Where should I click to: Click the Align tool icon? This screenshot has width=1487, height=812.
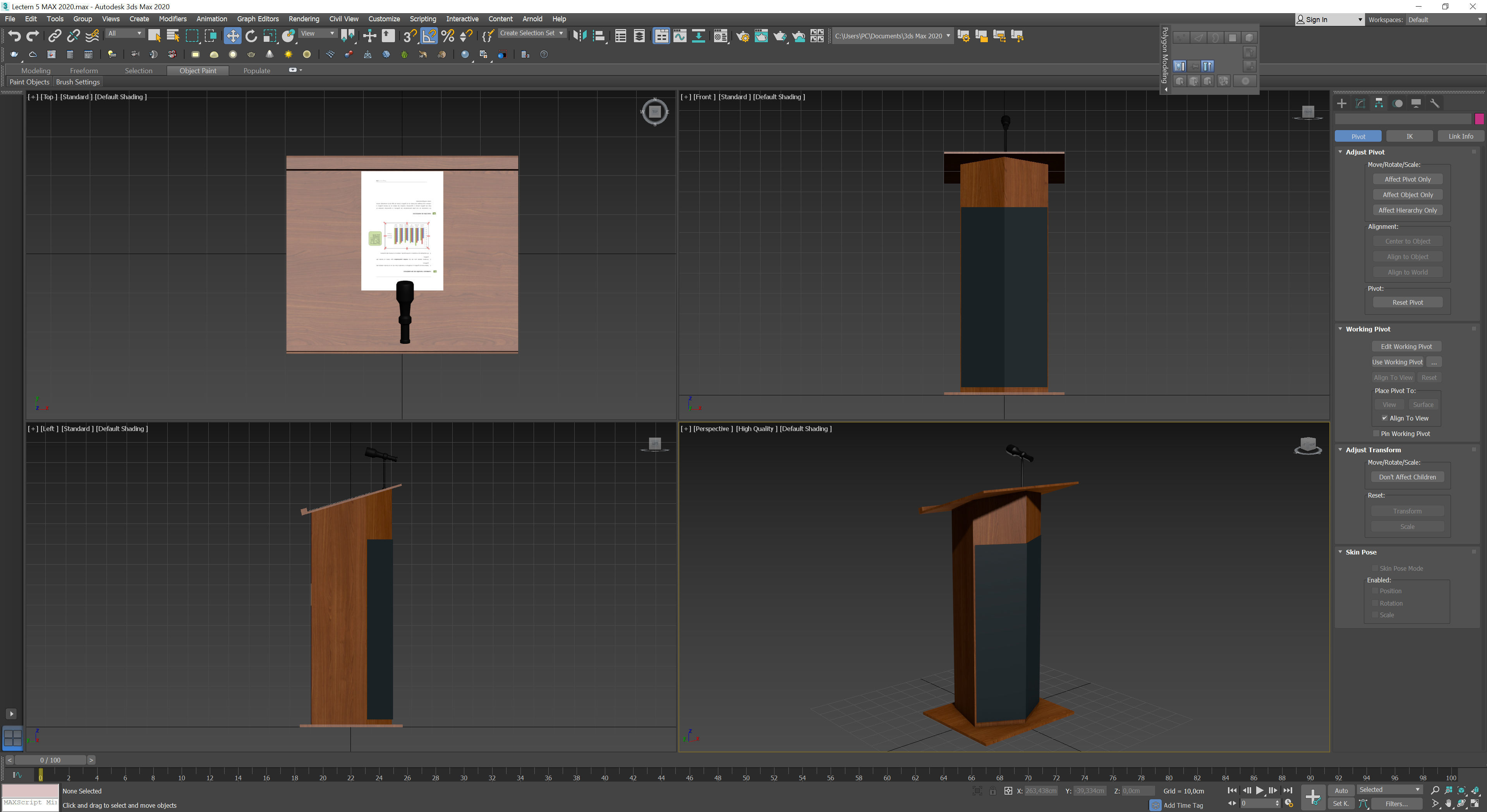599,36
